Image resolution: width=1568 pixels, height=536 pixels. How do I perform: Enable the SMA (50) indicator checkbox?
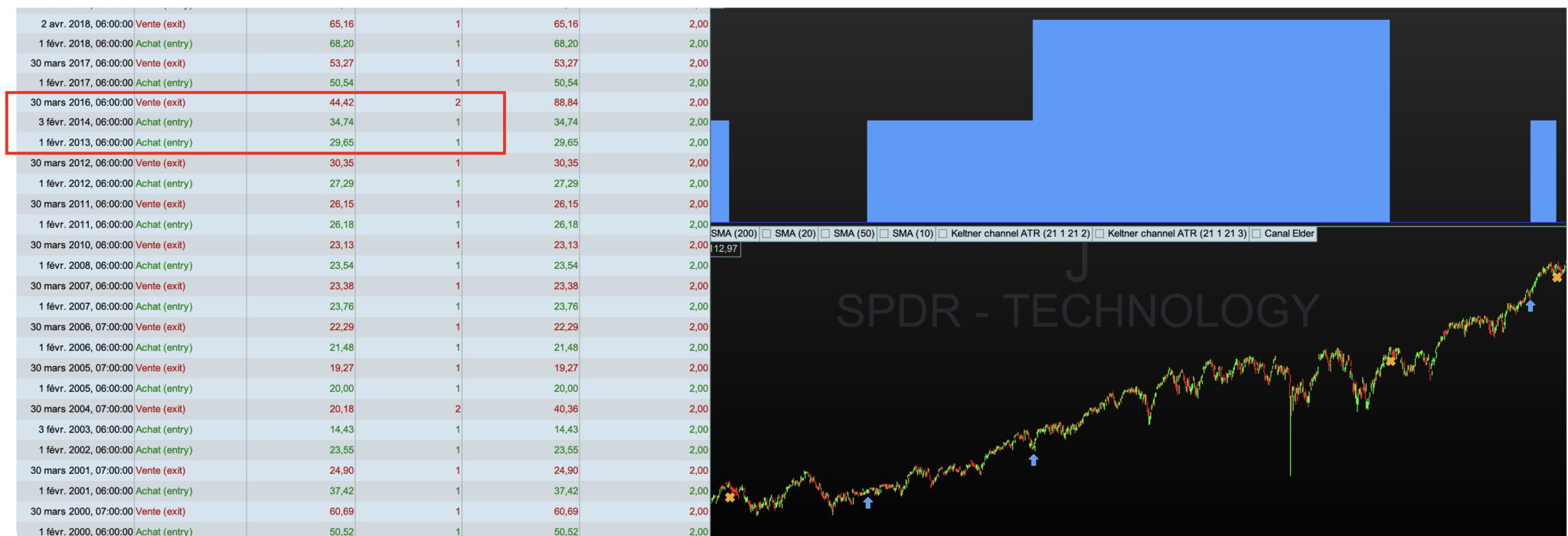pyautogui.click(x=825, y=234)
